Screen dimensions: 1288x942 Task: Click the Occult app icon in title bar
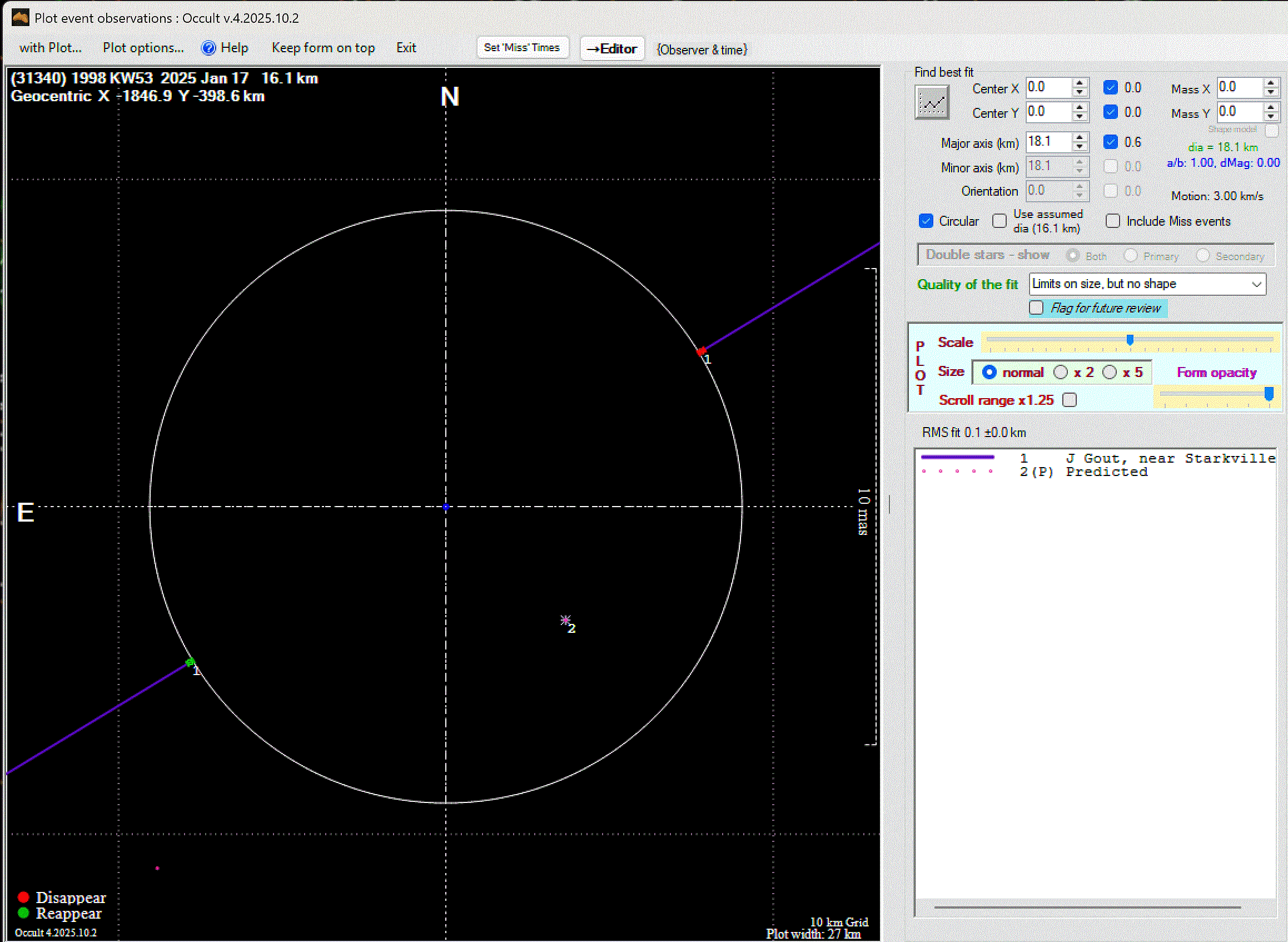[21, 18]
